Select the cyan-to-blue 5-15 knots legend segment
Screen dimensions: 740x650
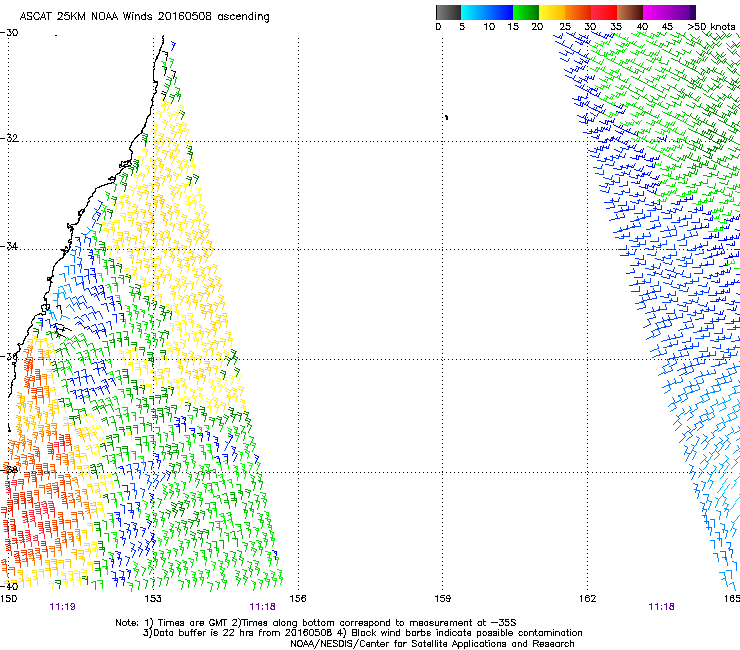[x=487, y=12]
